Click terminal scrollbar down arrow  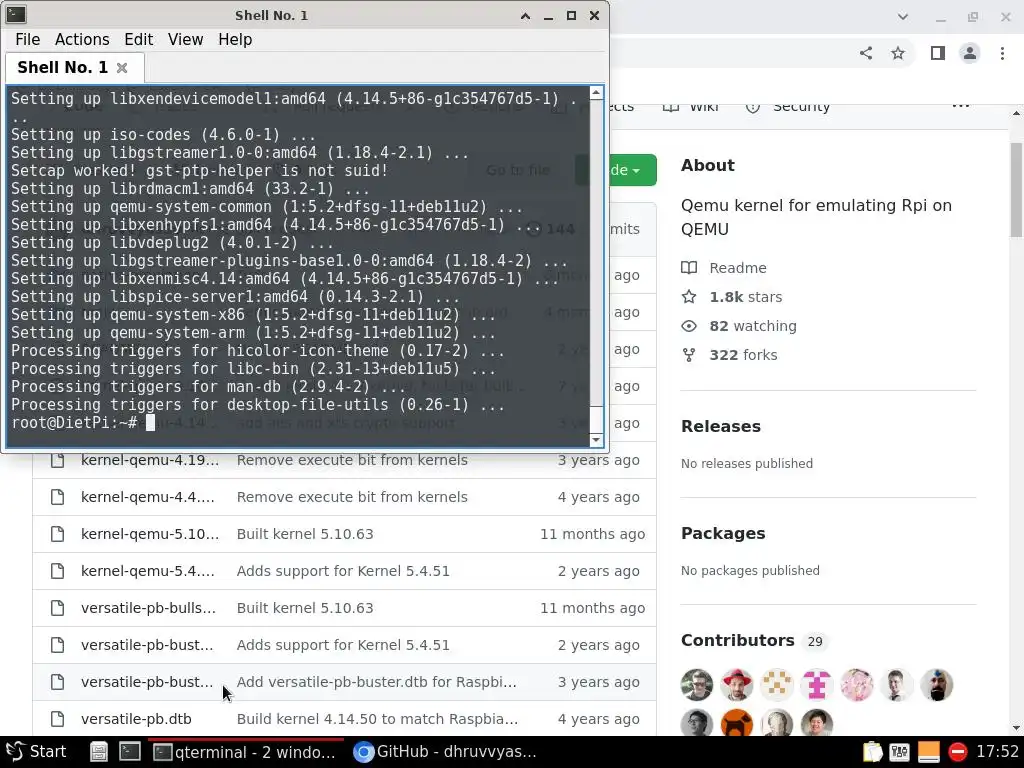596,440
